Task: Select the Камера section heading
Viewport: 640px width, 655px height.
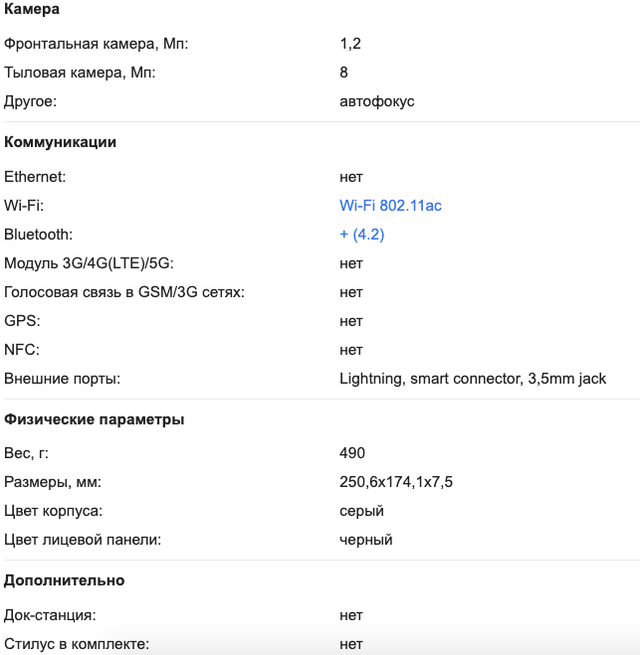Action: [x=32, y=9]
